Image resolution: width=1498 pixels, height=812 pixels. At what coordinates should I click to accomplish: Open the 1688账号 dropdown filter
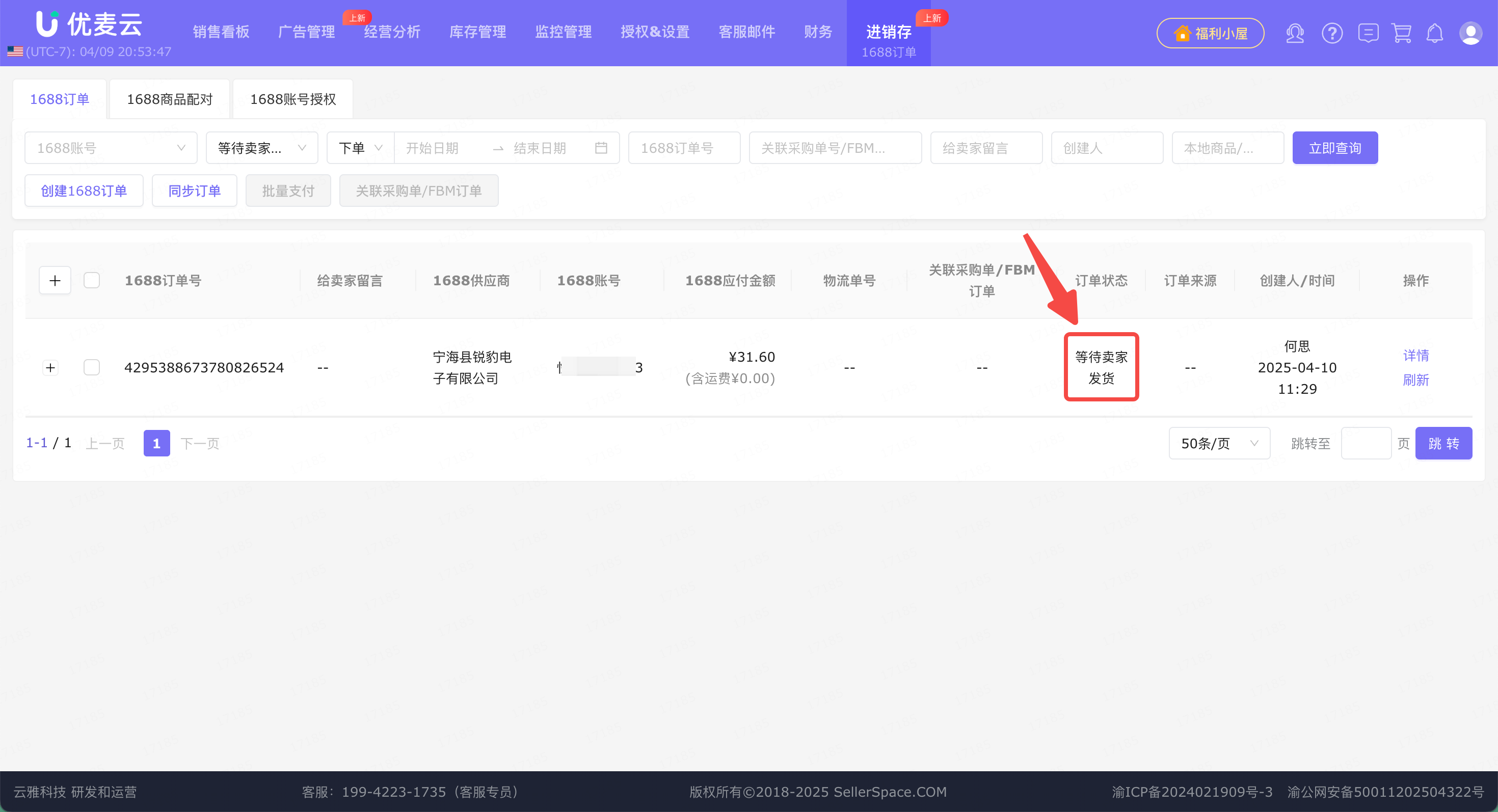(111, 148)
